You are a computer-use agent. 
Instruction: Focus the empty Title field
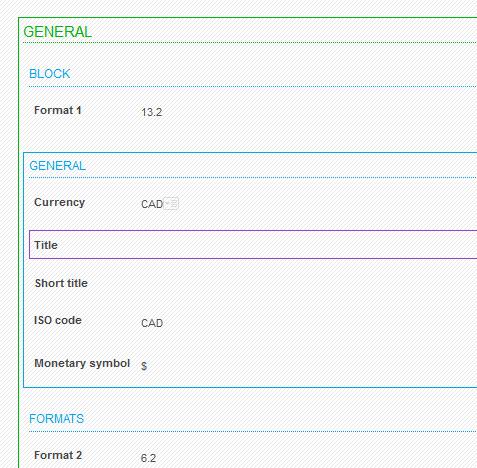click(x=308, y=245)
